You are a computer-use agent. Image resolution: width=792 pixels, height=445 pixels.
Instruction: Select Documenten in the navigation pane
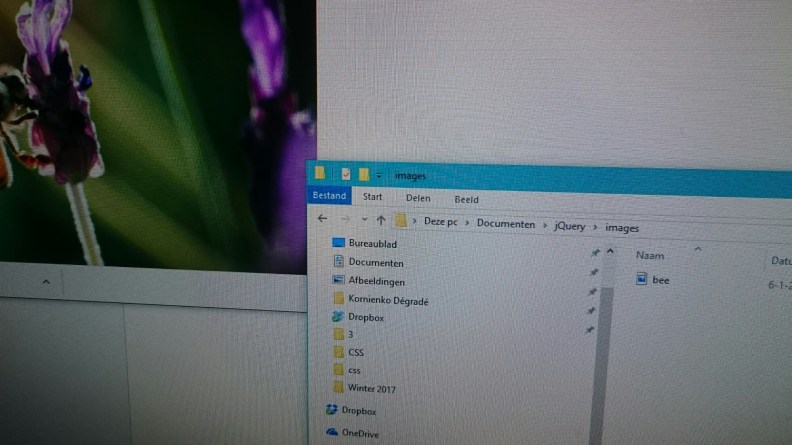point(376,262)
